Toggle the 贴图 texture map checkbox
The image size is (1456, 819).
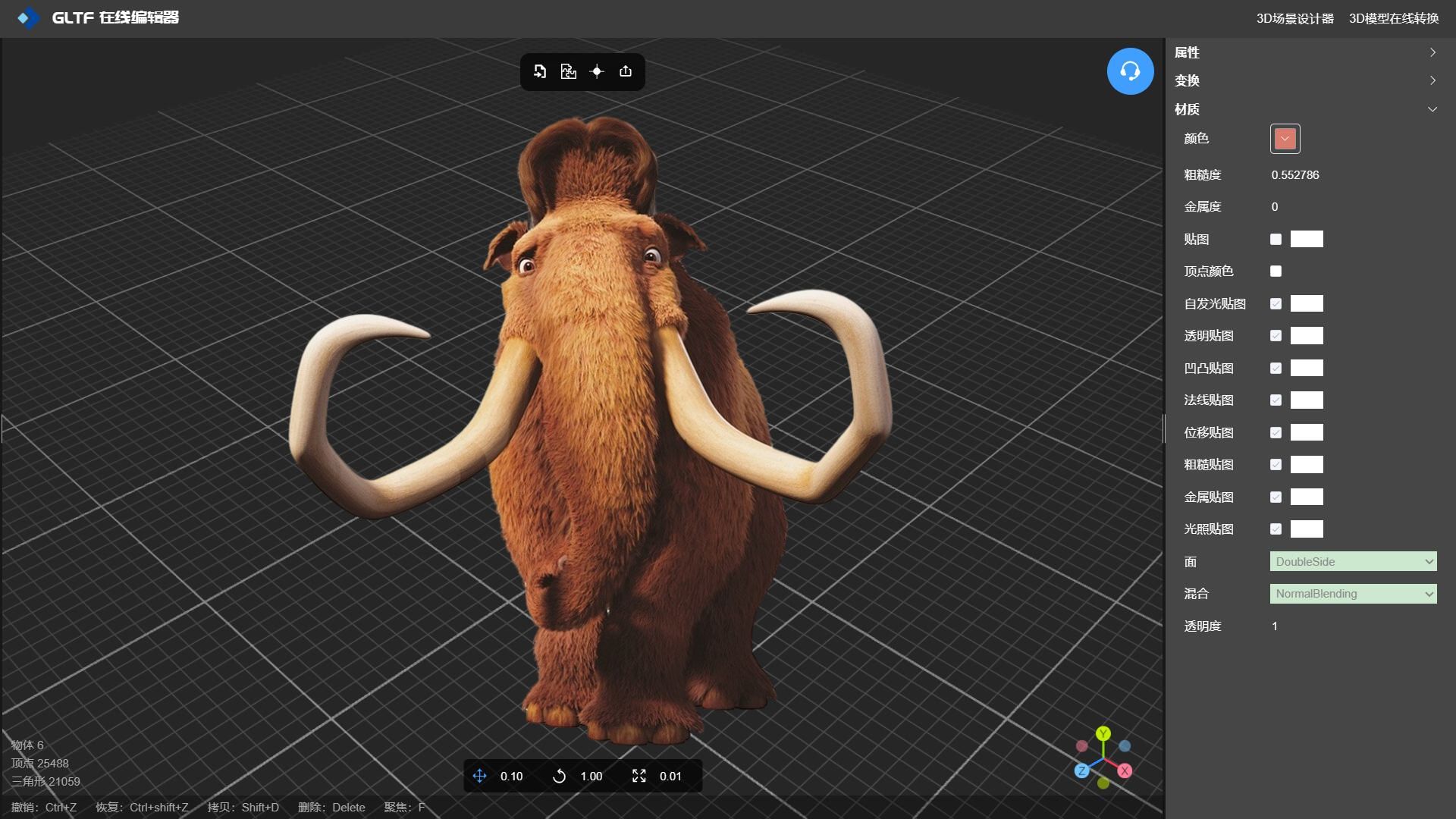pos(1276,239)
